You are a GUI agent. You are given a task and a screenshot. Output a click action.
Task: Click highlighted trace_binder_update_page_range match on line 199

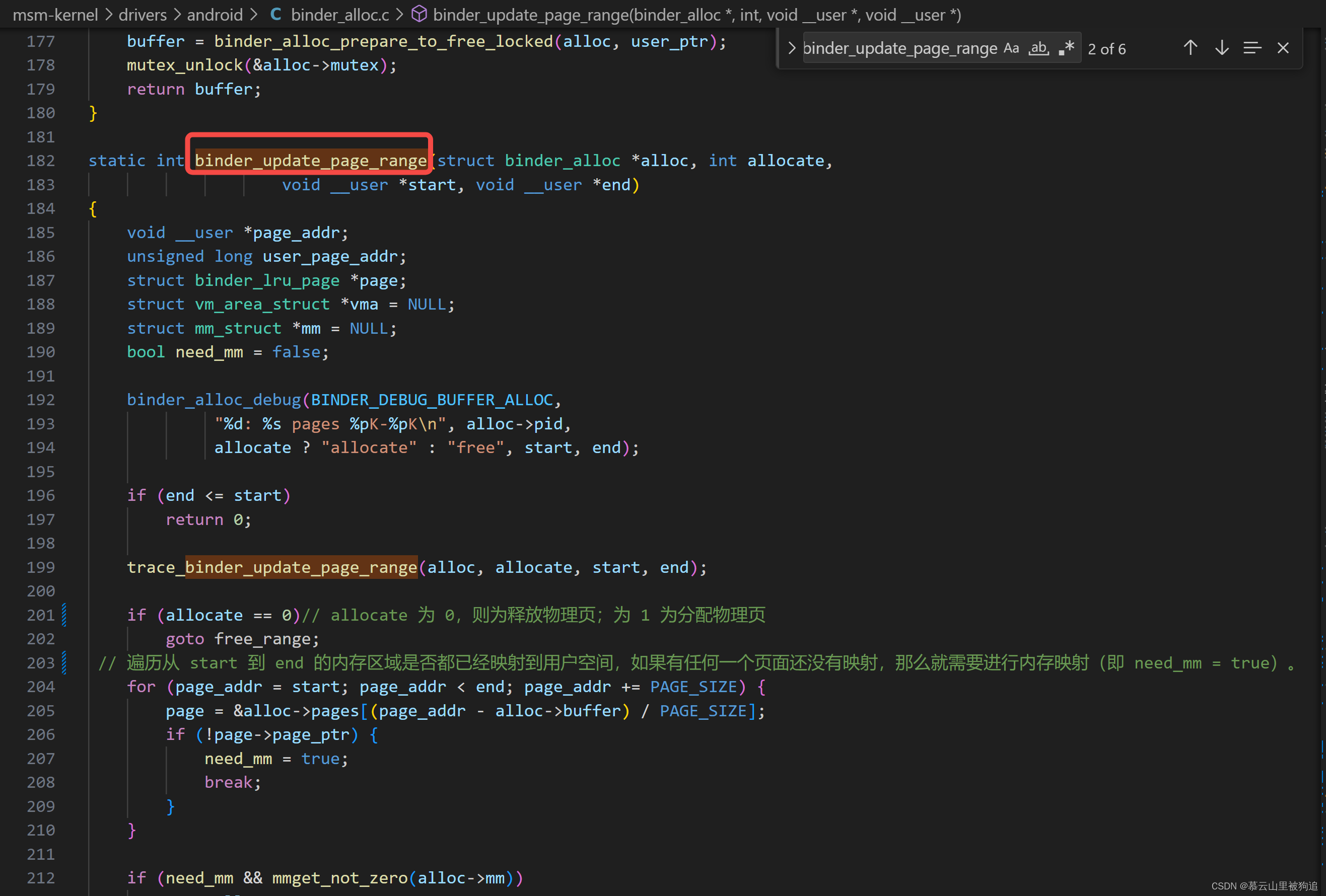[x=301, y=567]
